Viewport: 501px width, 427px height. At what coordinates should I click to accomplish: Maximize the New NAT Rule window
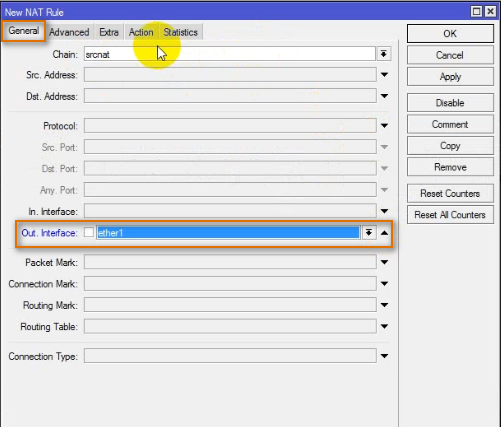(x=476, y=12)
